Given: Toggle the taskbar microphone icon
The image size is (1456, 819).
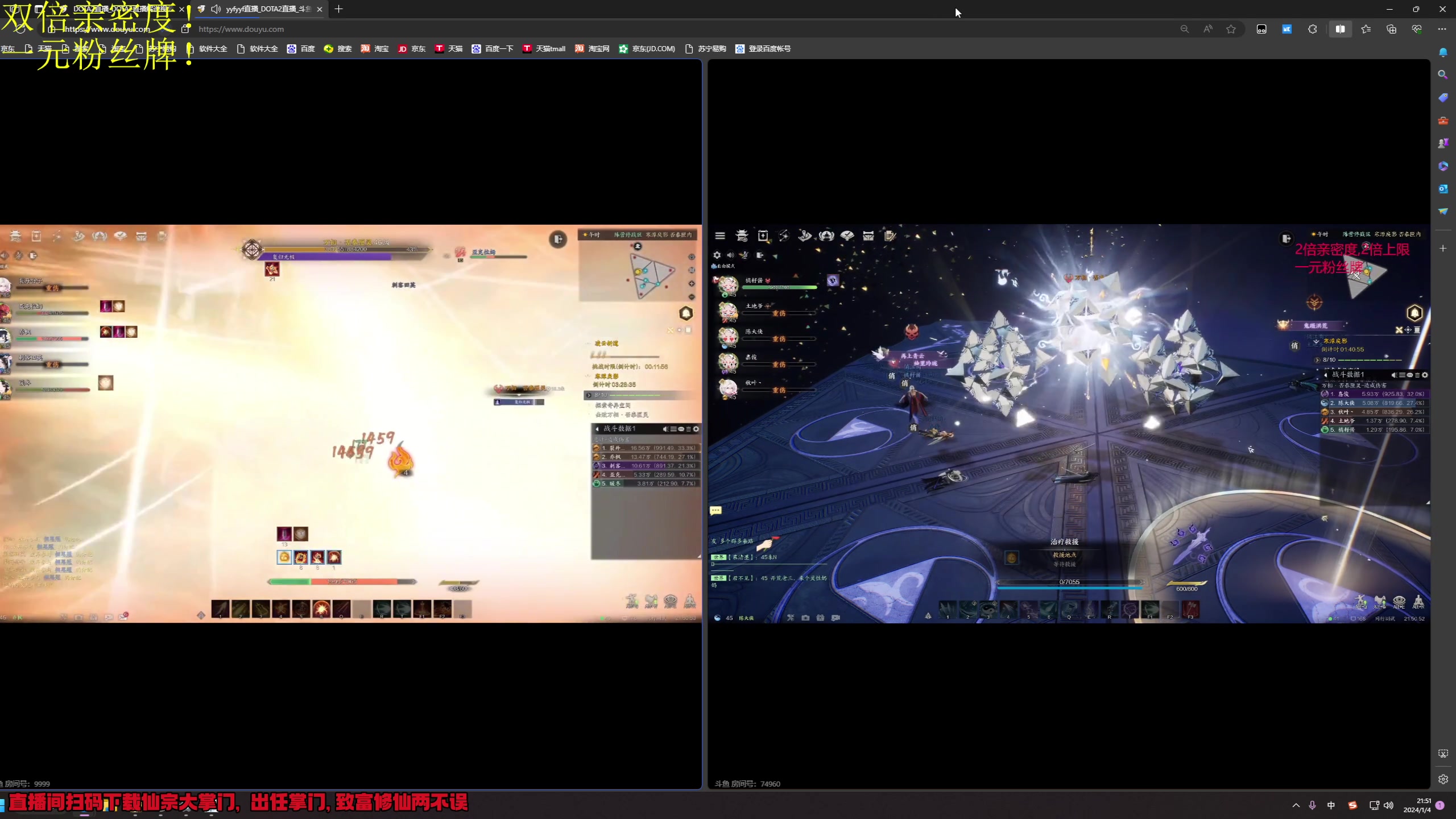Looking at the screenshot, I should pyautogui.click(x=1312, y=805).
